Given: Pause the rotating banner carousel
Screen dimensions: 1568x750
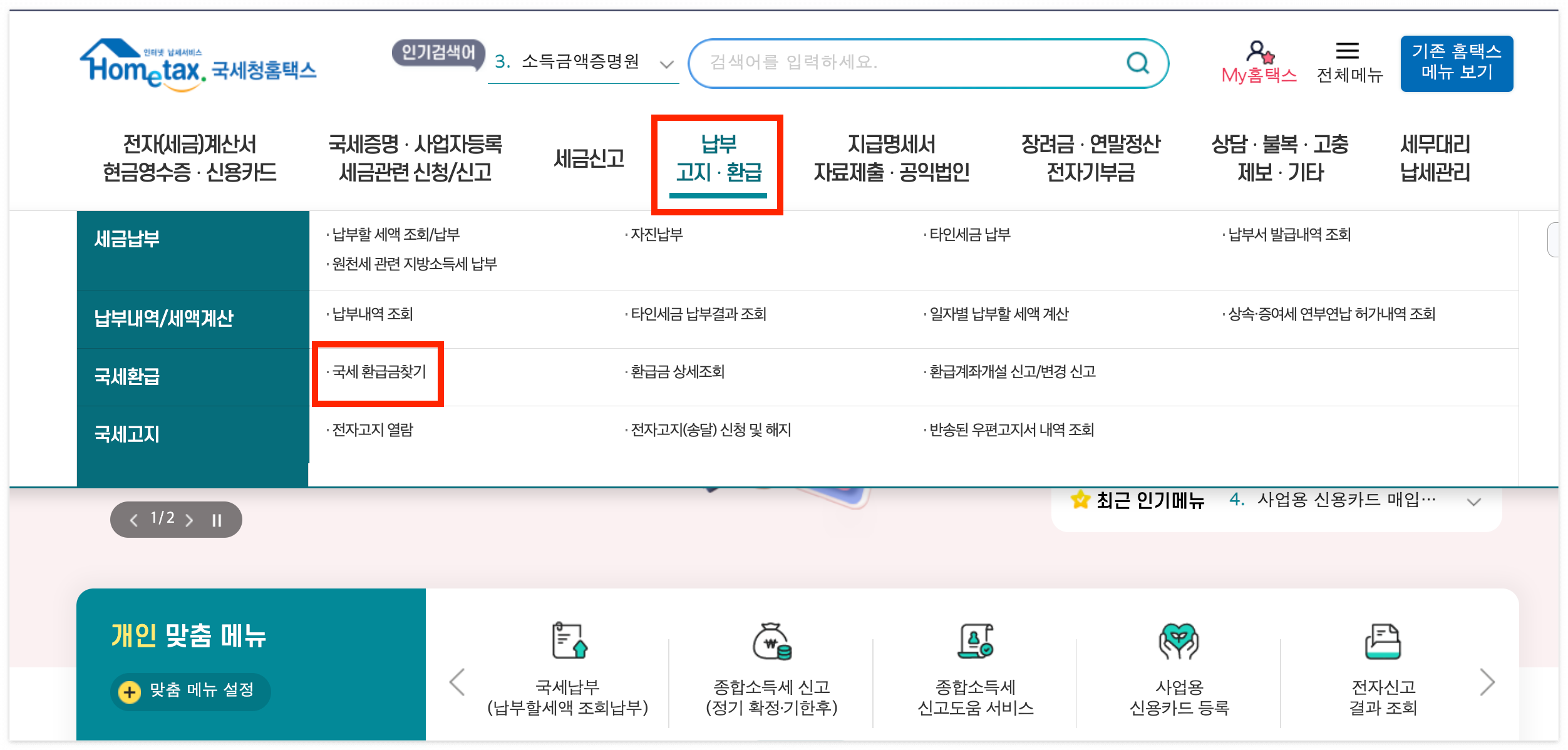Looking at the screenshot, I should point(217,519).
